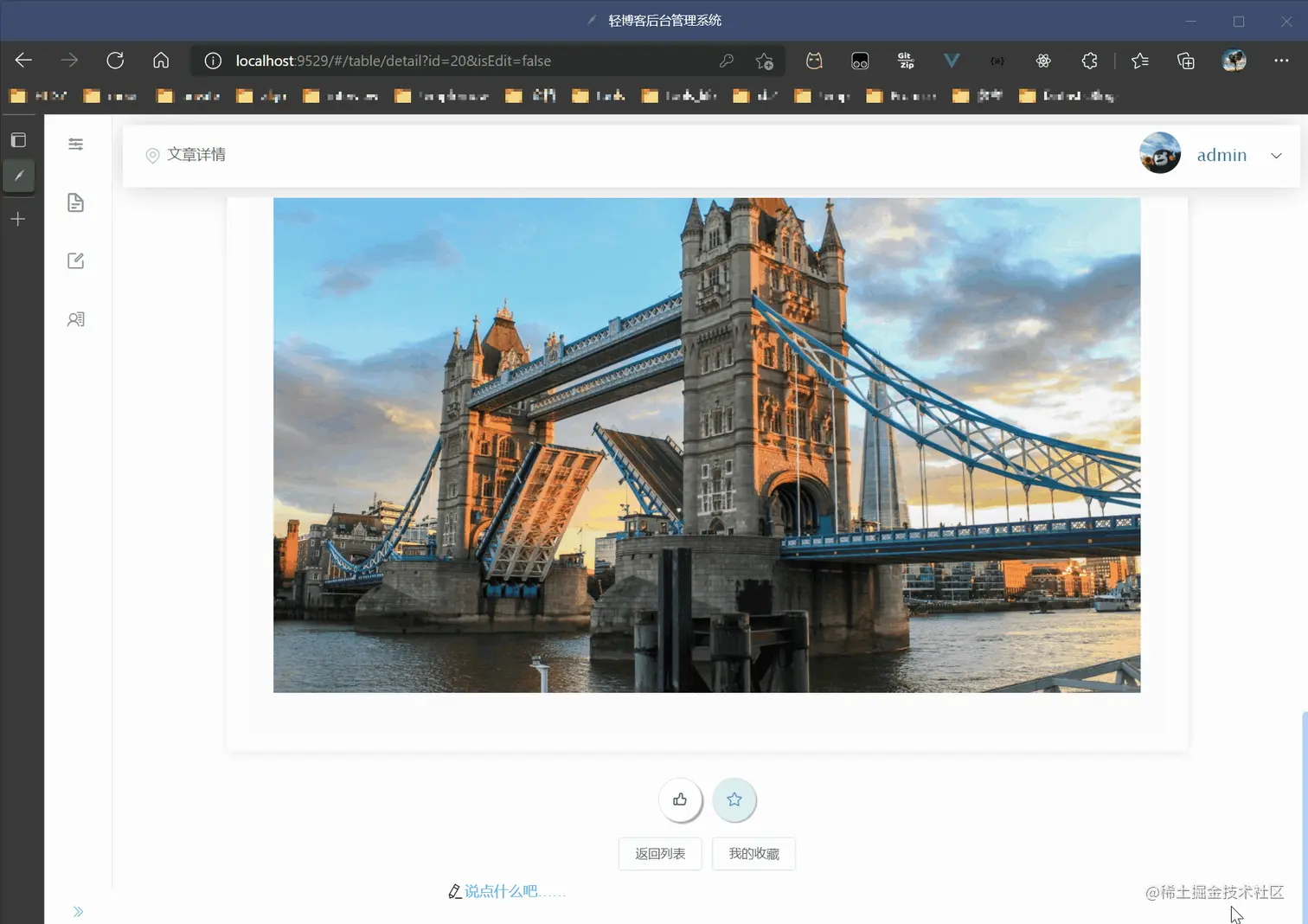Toggle the star favorite button
Viewport: 1308px width, 924px height.
(734, 799)
